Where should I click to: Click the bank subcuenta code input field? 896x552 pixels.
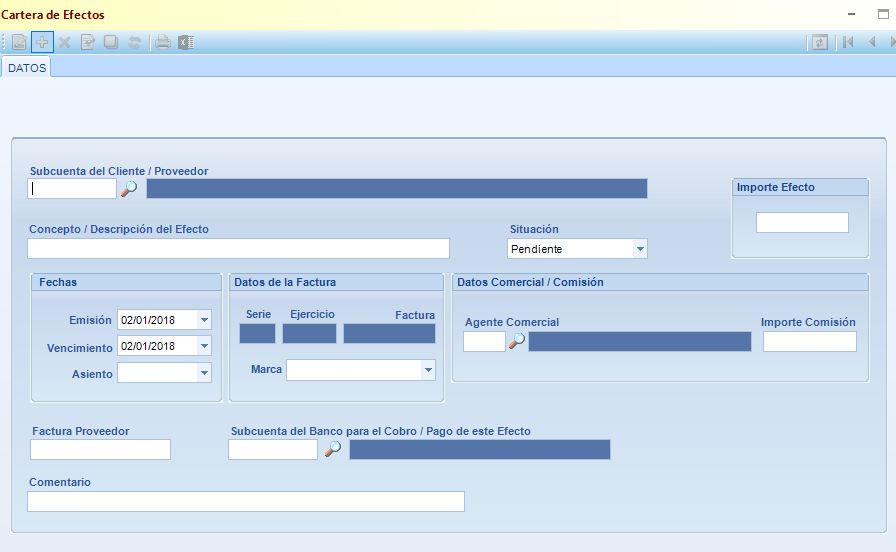(x=273, y=450)
